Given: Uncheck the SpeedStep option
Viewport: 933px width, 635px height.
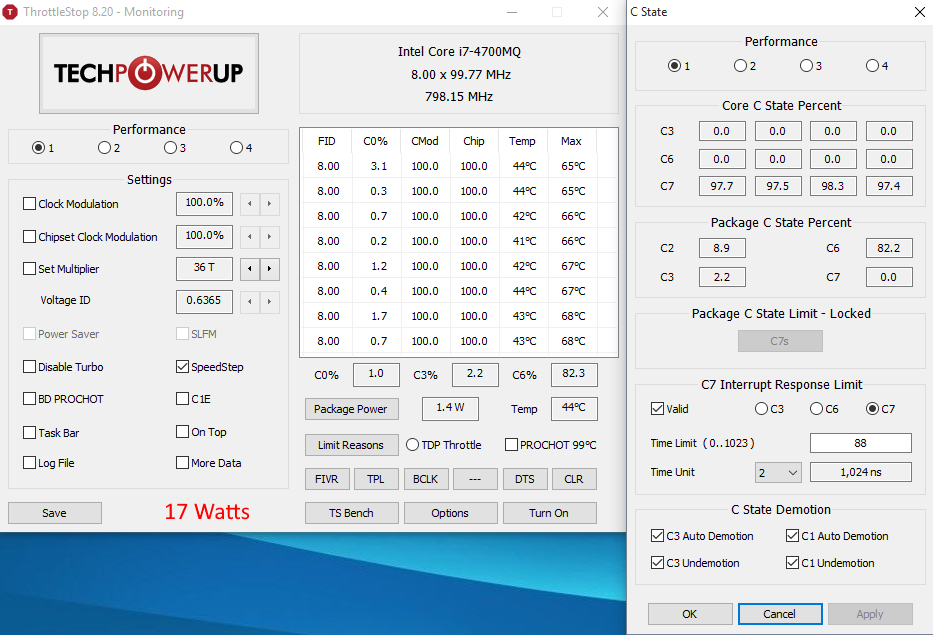Looking at the screenshot, I should 183,367.
